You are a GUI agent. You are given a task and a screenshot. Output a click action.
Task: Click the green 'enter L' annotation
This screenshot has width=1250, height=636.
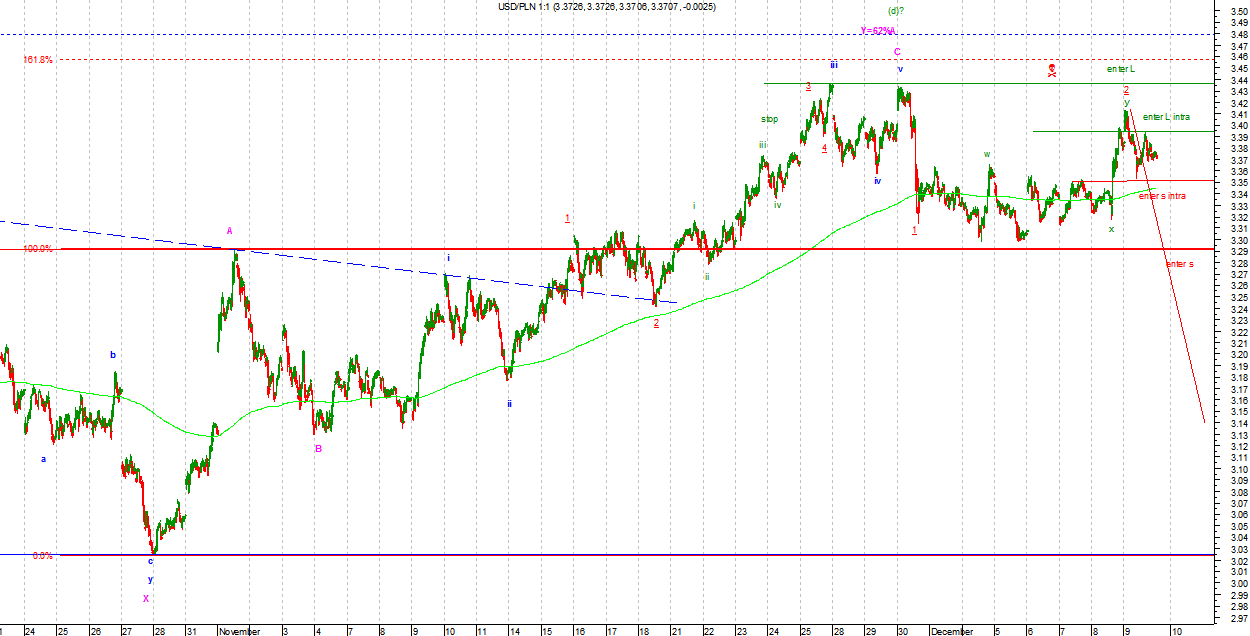coord(1120,69)
